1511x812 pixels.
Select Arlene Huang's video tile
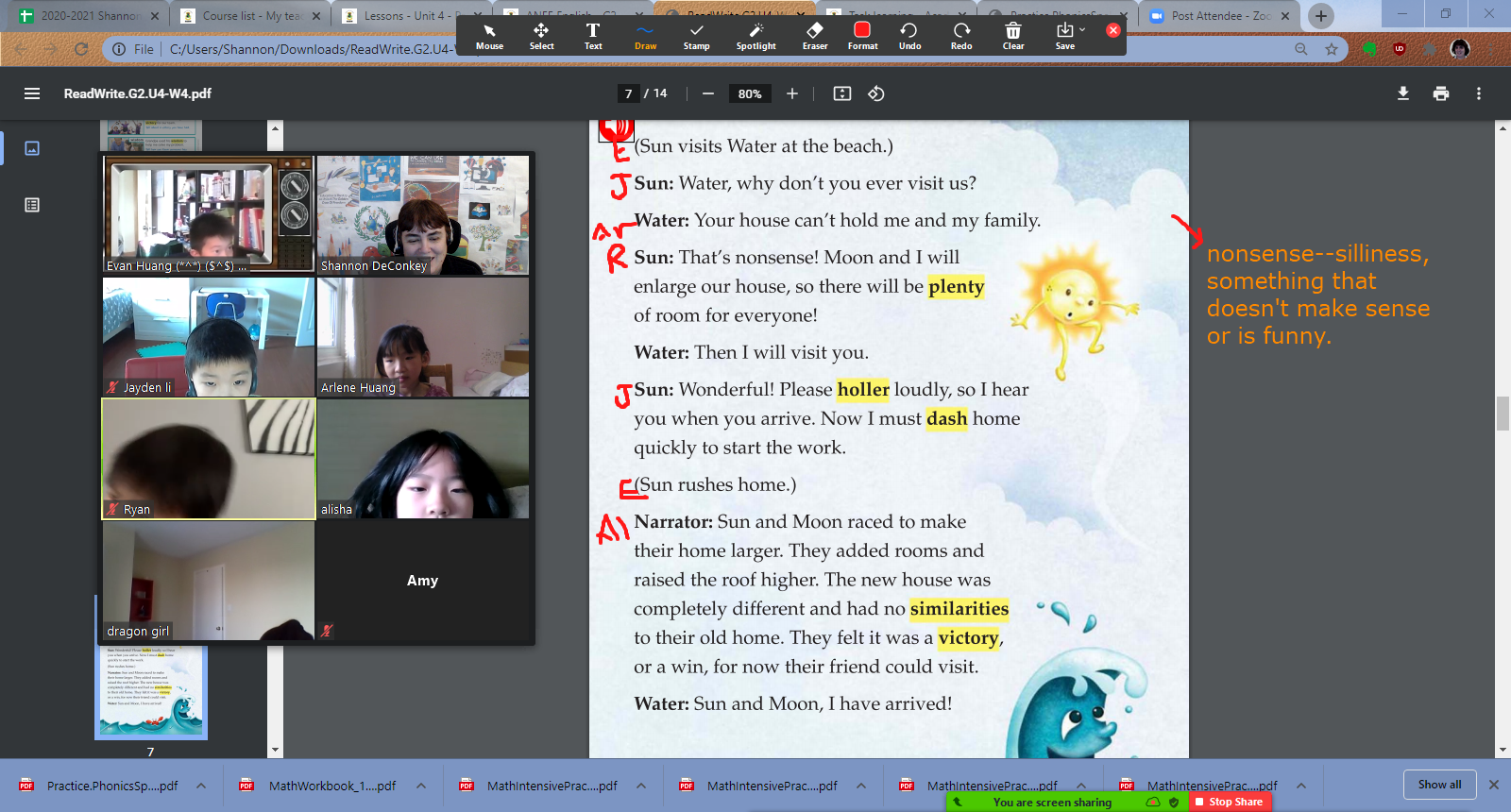click(423, 337)
